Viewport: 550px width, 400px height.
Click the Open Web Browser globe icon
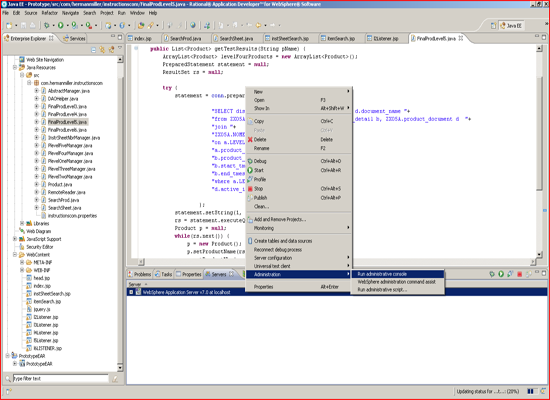click(x=193, y=25)
